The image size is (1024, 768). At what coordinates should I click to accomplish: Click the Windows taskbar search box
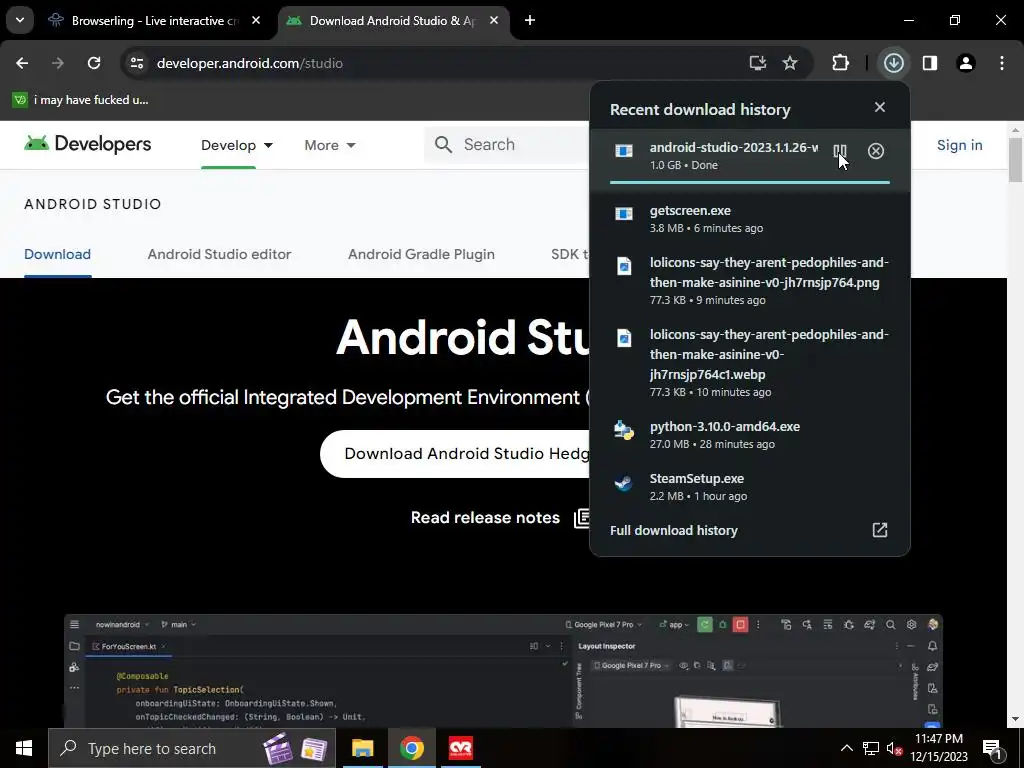(191, 748)
